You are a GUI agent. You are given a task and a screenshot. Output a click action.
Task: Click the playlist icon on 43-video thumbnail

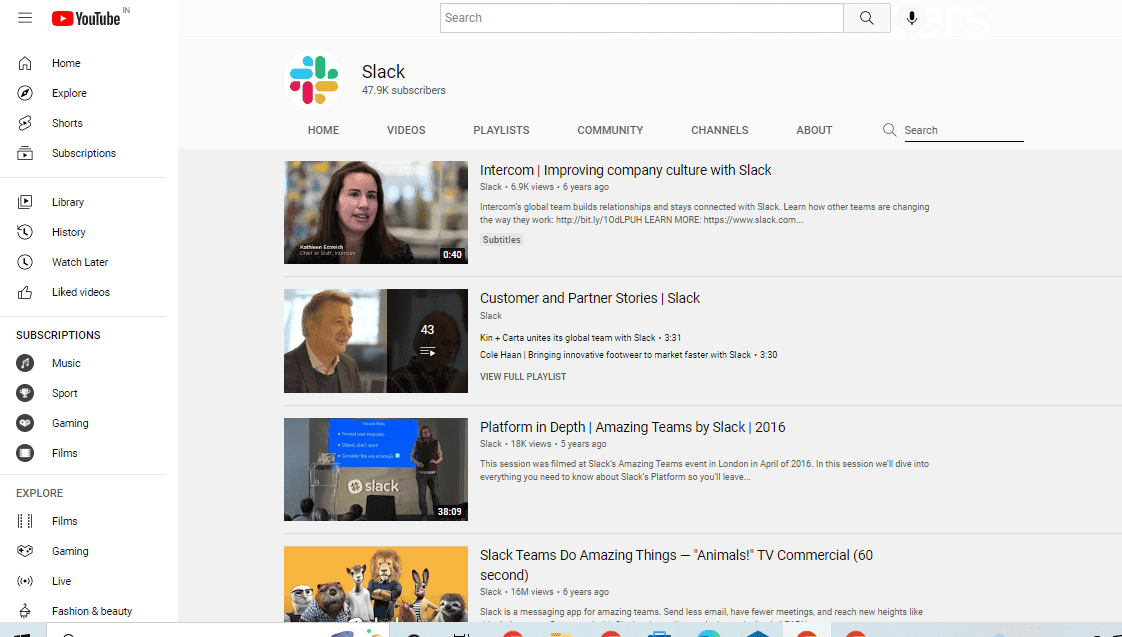[x=427, y=351]
